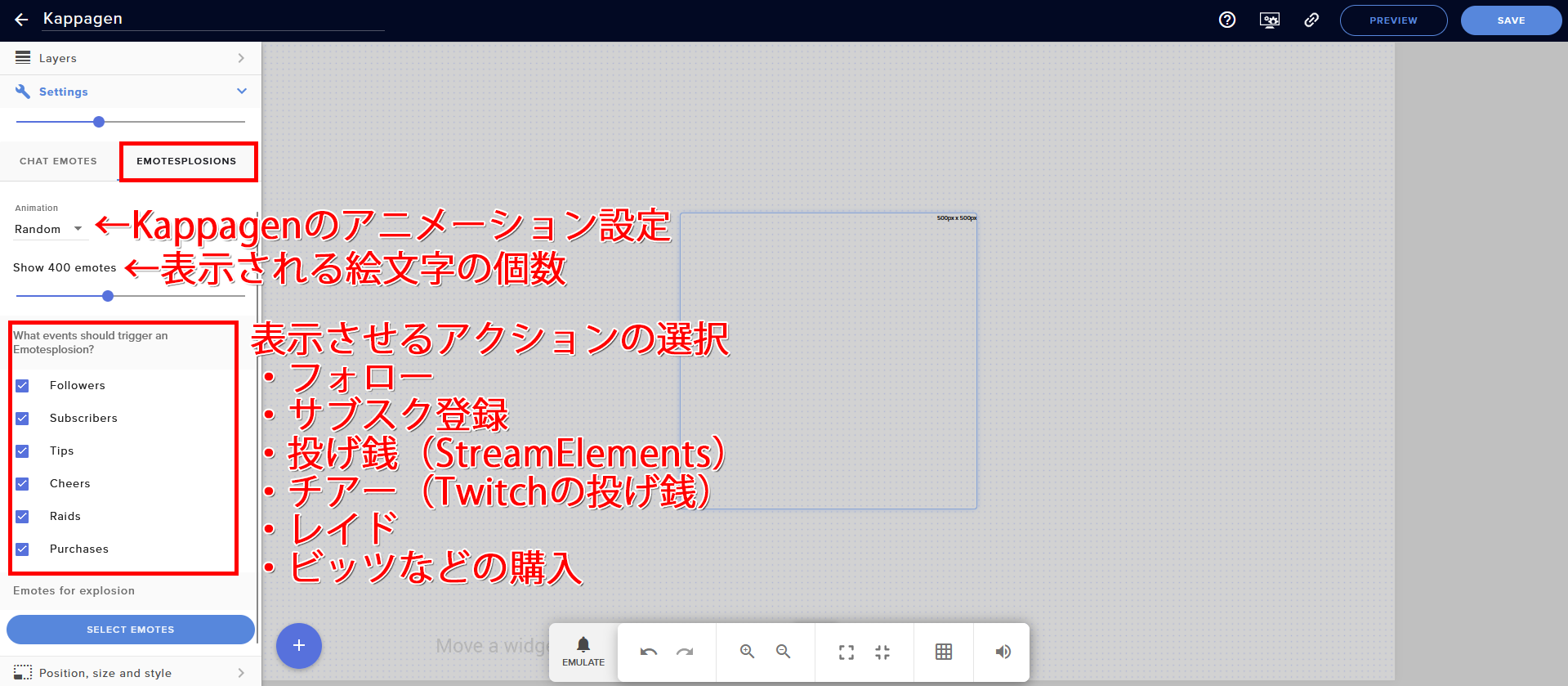Collapse the Settings section chevron
Viewport: 1568px width, 686px height.
tap(242, 91)
